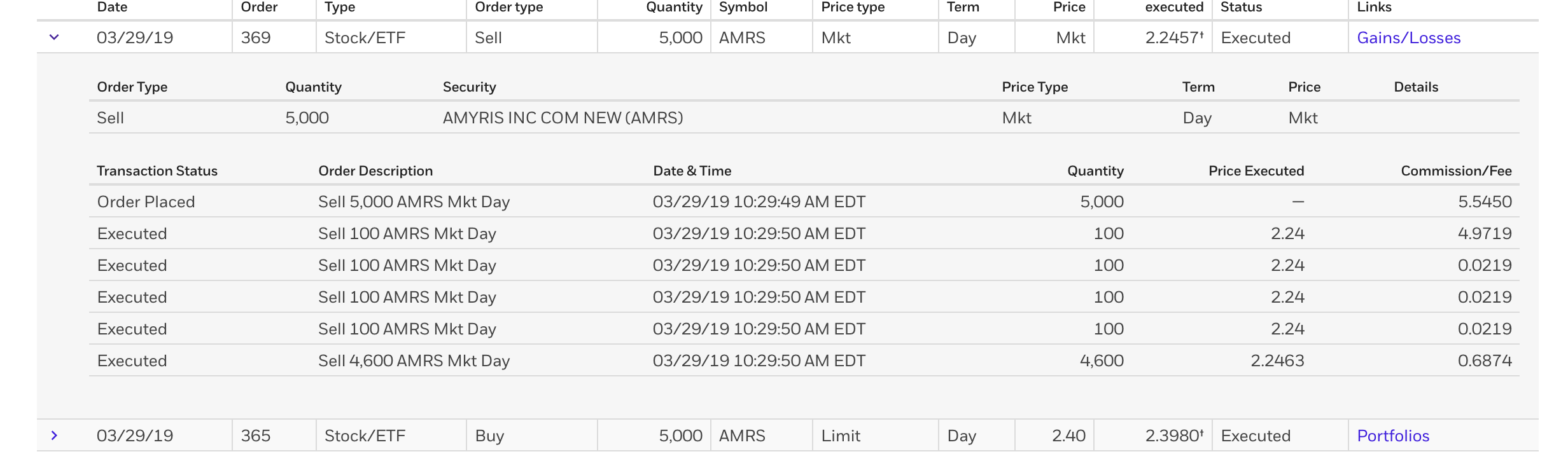
Task: Open the Portfolios link for order 365
Action: [x=1393, y=436]
